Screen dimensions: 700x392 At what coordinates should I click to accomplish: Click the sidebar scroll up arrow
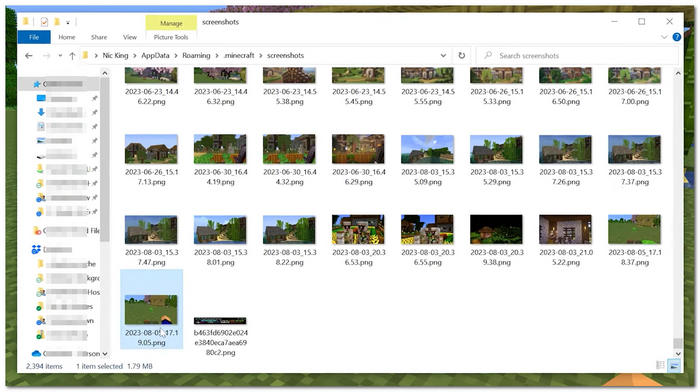(x=104, y=73)
